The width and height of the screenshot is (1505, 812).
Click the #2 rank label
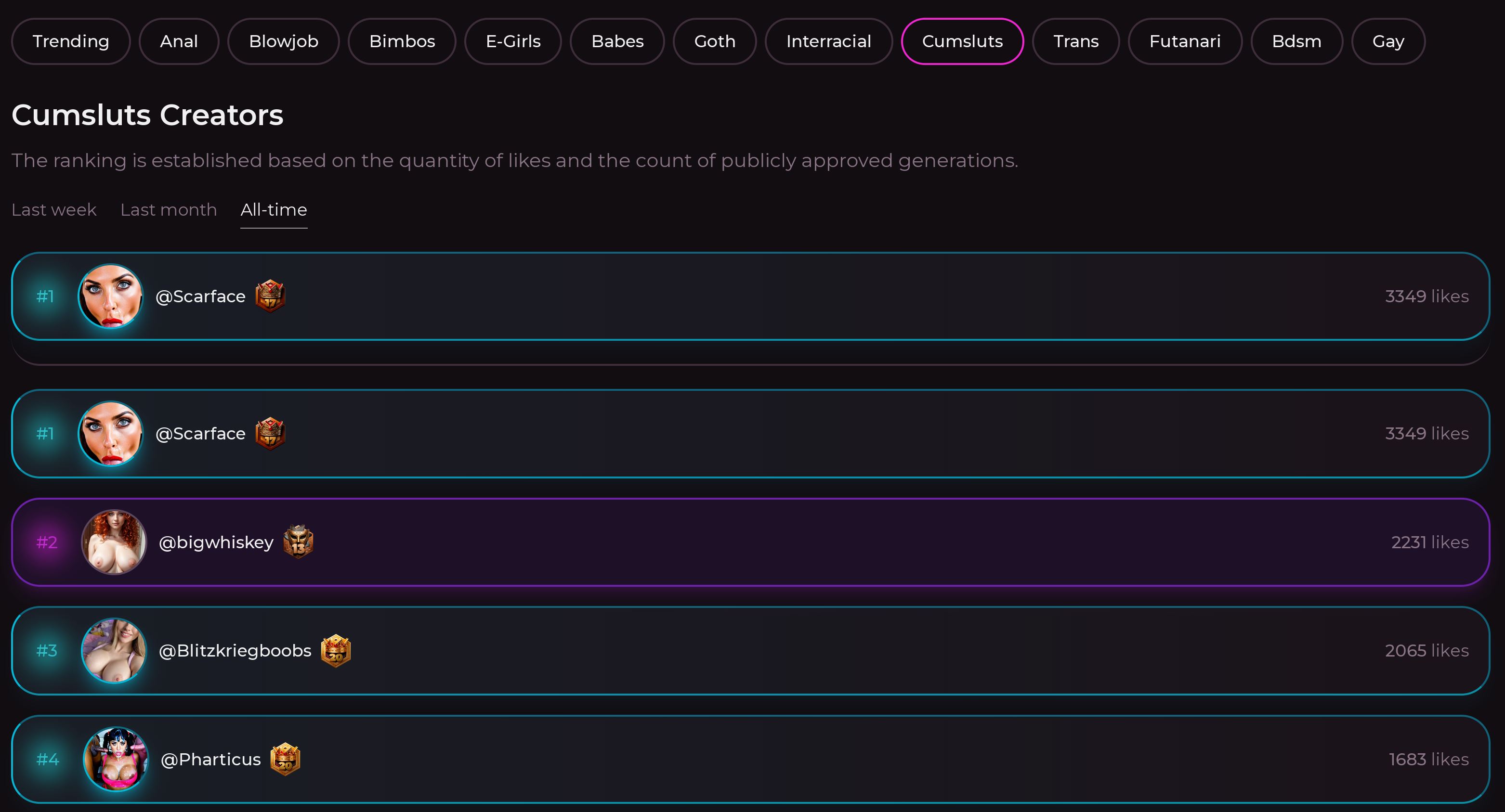tap(47, 542)
